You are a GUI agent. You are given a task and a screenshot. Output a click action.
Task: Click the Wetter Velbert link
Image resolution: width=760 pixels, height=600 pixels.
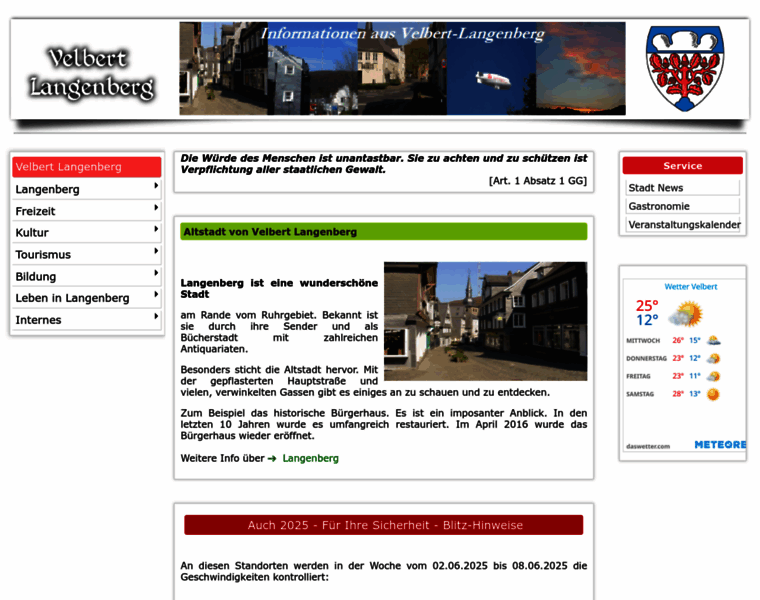[x=691, y=286]
